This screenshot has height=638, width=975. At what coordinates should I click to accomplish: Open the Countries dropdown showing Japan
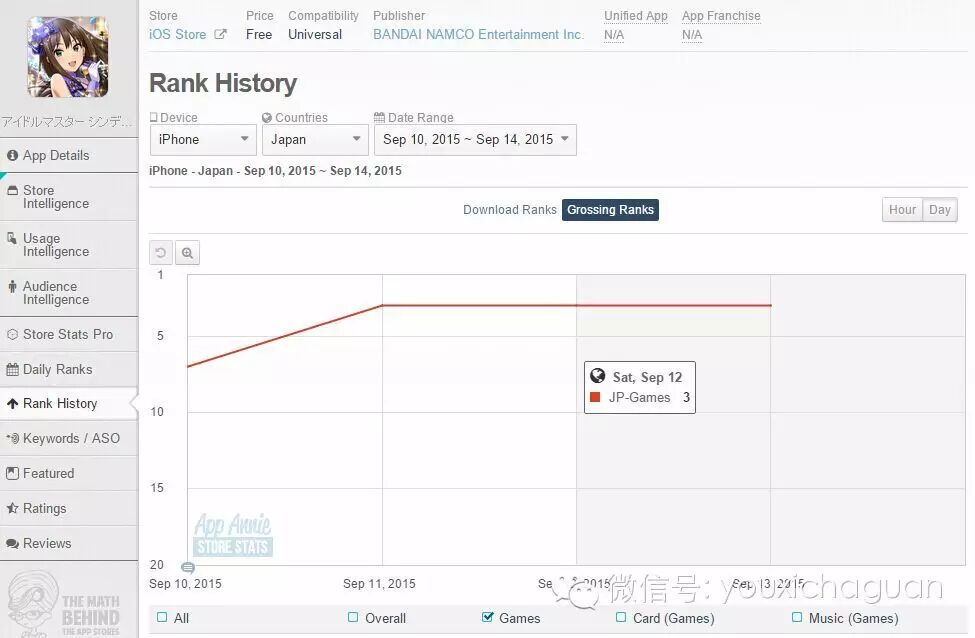click(x=315, y=140)
